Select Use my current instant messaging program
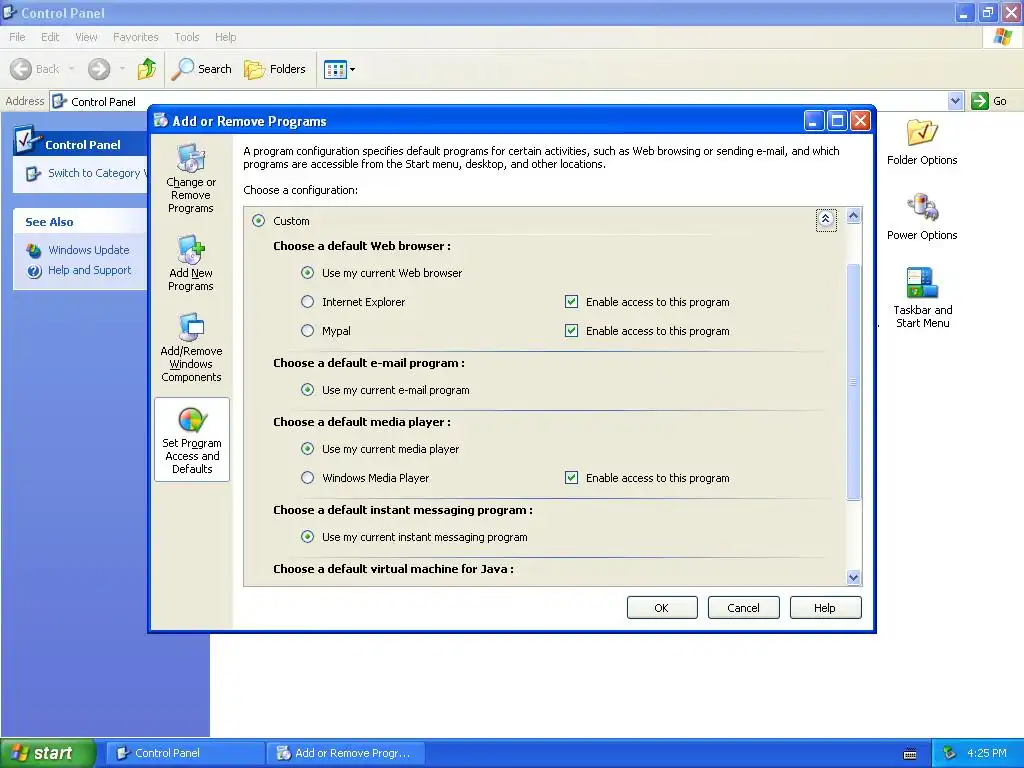The width and height of the screenshot is (1024, 768). pos(308,537)
